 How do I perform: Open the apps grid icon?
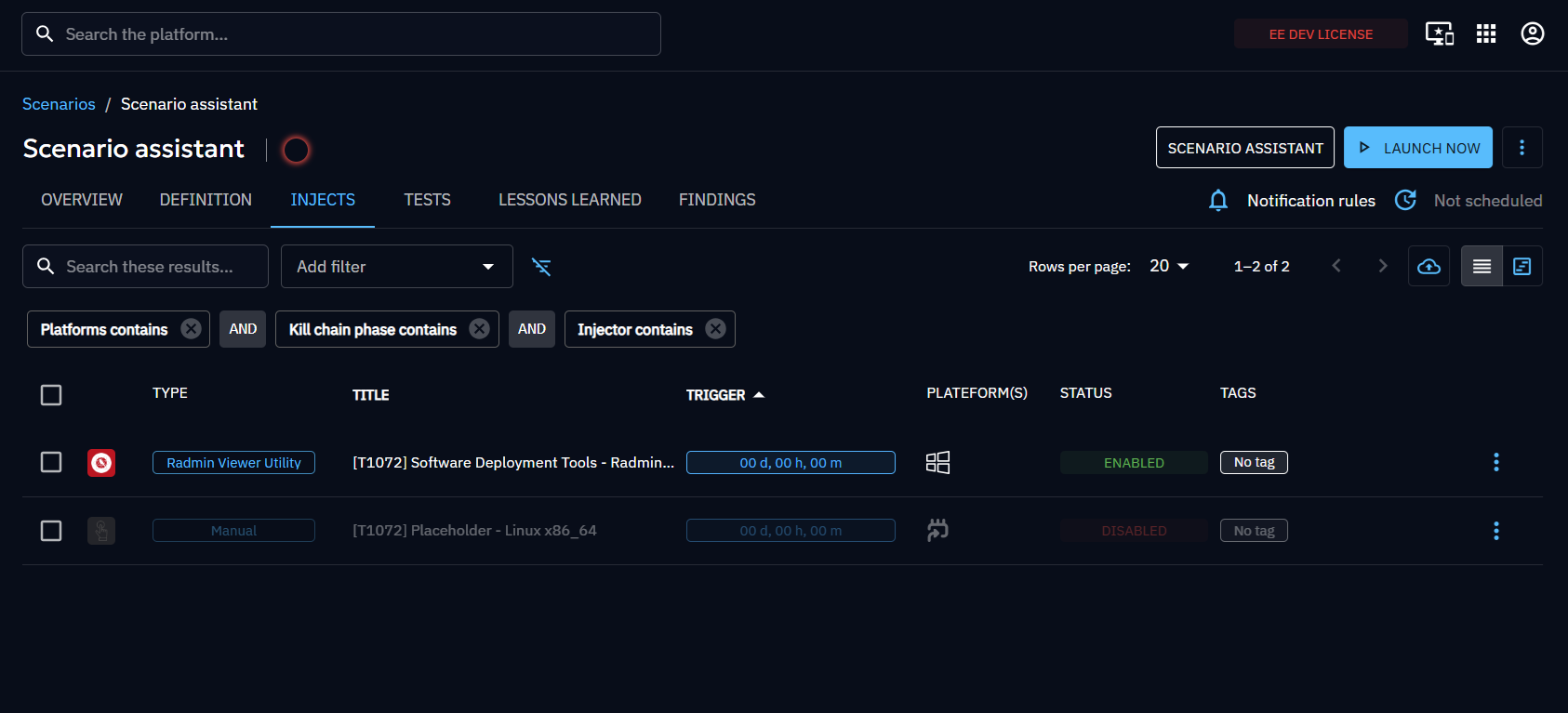click(x=1485, y=34)
